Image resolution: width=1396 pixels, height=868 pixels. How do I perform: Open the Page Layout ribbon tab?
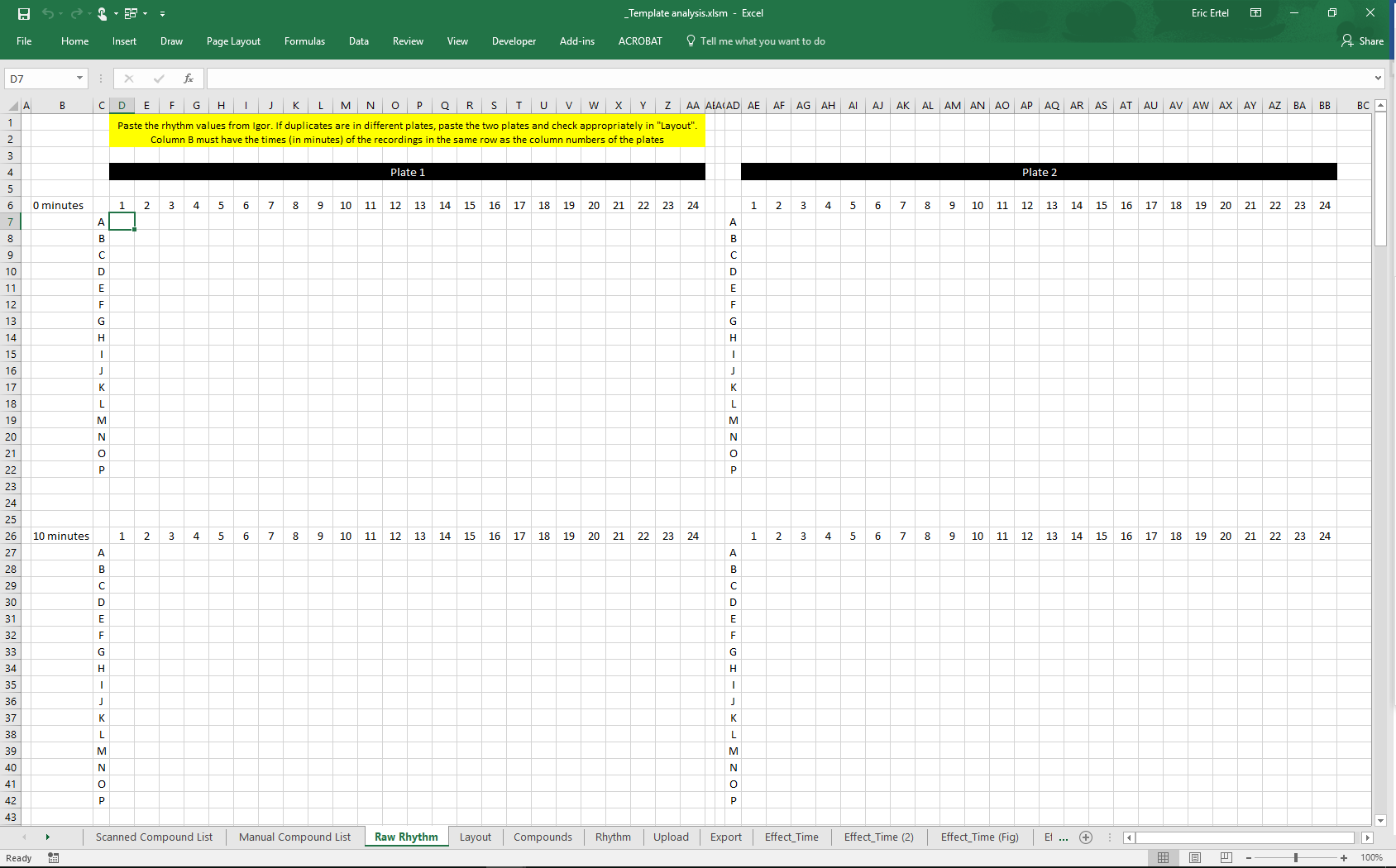[x=233, y=41]
